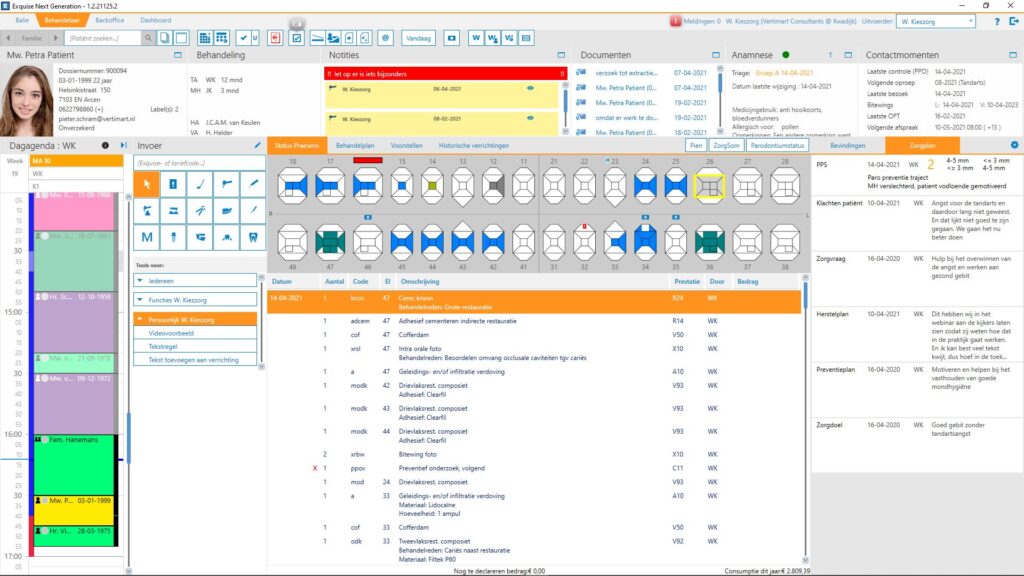Click the Exquise- of tariefcode input field
The image size is (1024, 576).
199,163
